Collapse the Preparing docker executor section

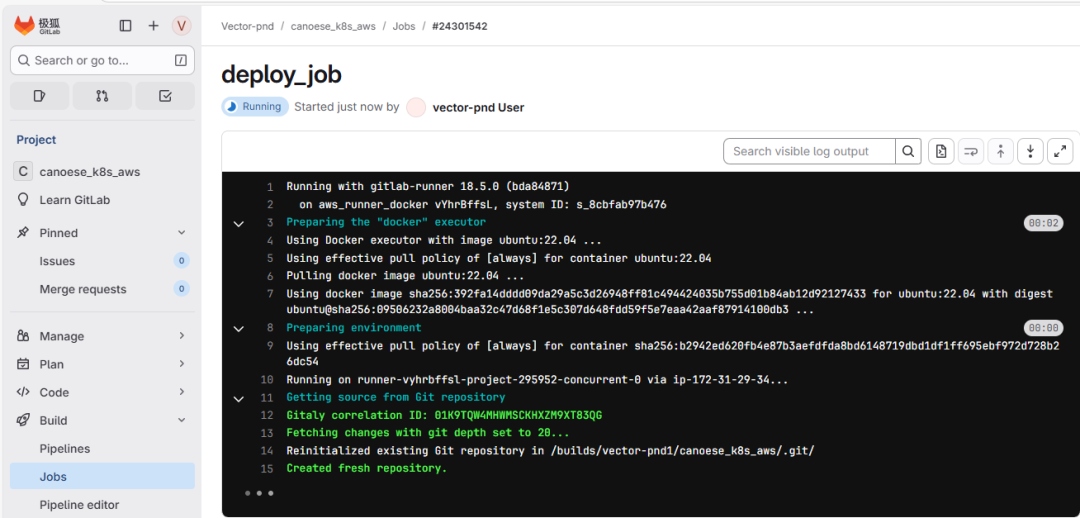tap(238, 223)
